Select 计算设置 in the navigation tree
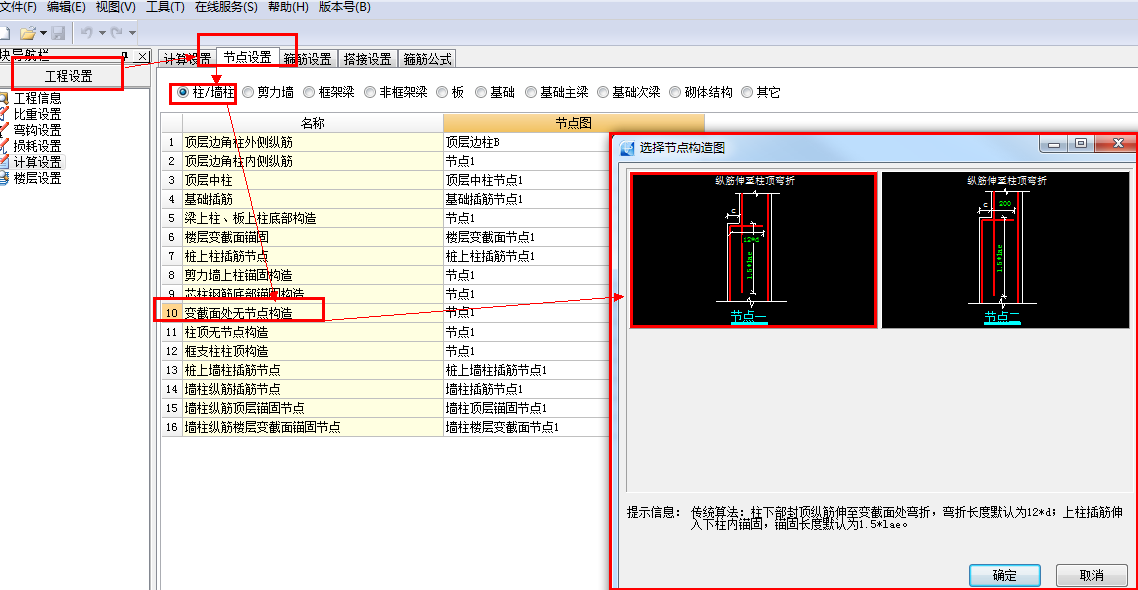Image resolution: width=1138 pixels, height=590 pixels. (x=38, y=162)
